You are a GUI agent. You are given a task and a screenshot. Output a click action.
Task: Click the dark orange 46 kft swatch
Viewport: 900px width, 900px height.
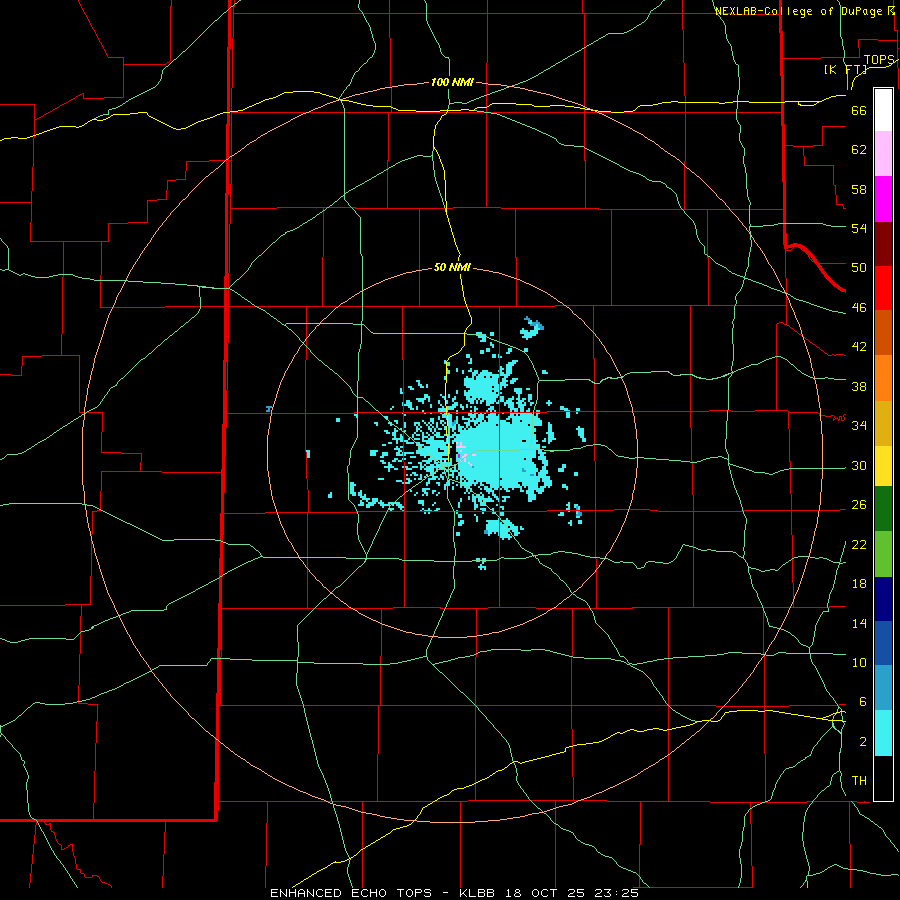pyautogui.click(x=883, y=333)
